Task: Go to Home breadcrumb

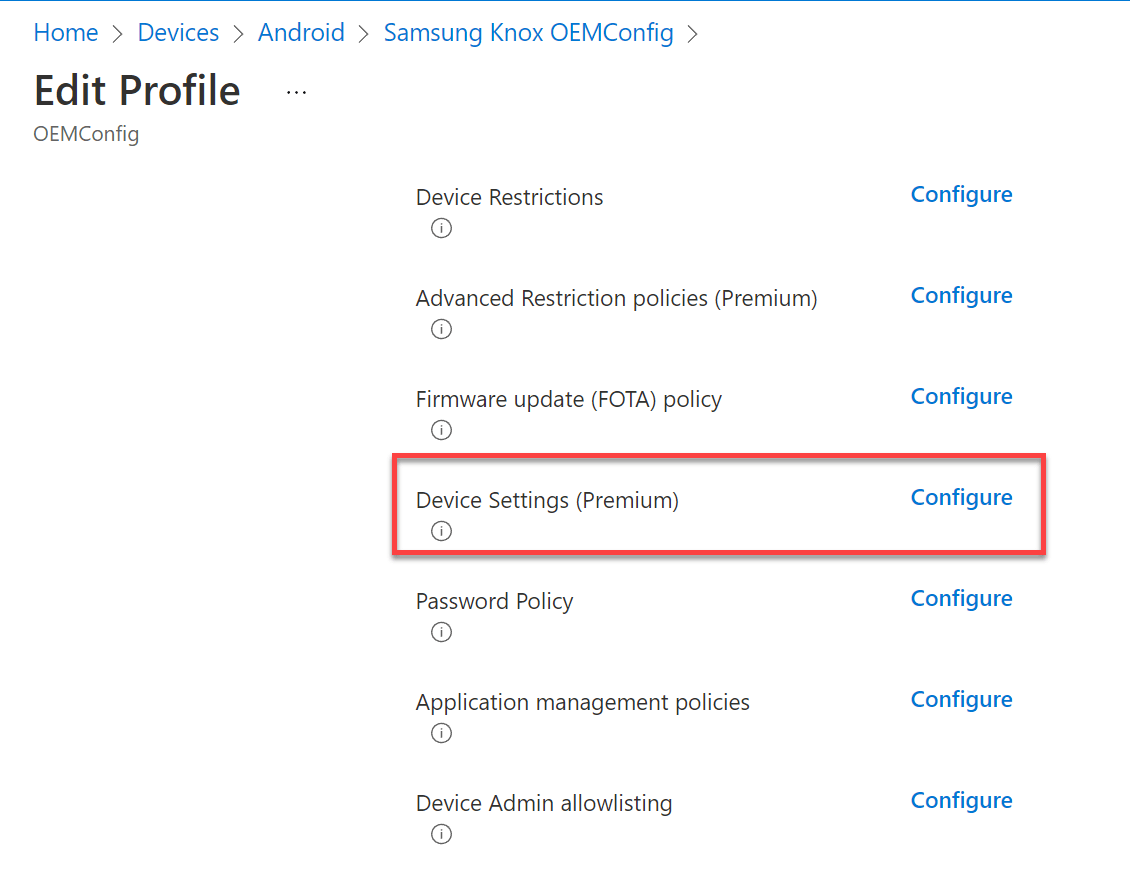Action: pyautogui.click(x=66, y=33)
